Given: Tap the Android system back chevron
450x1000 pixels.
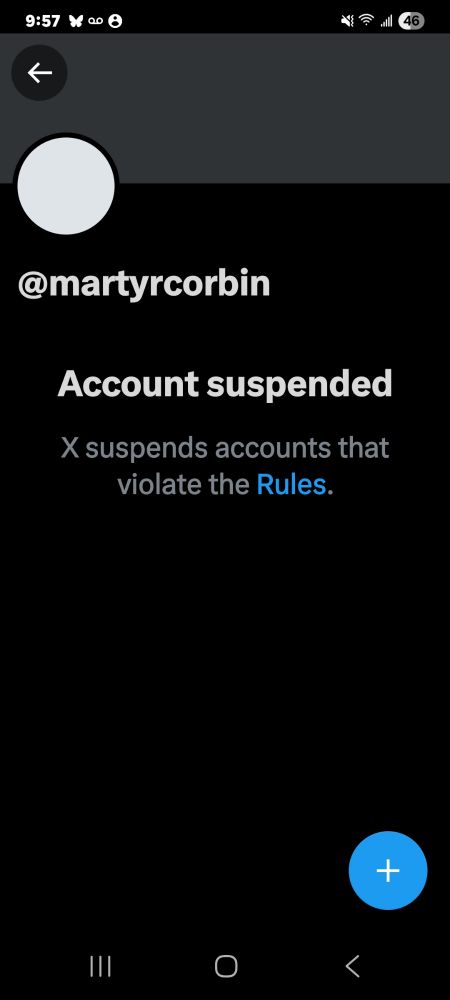Looking at the screenshot, I should pos(352,966).
